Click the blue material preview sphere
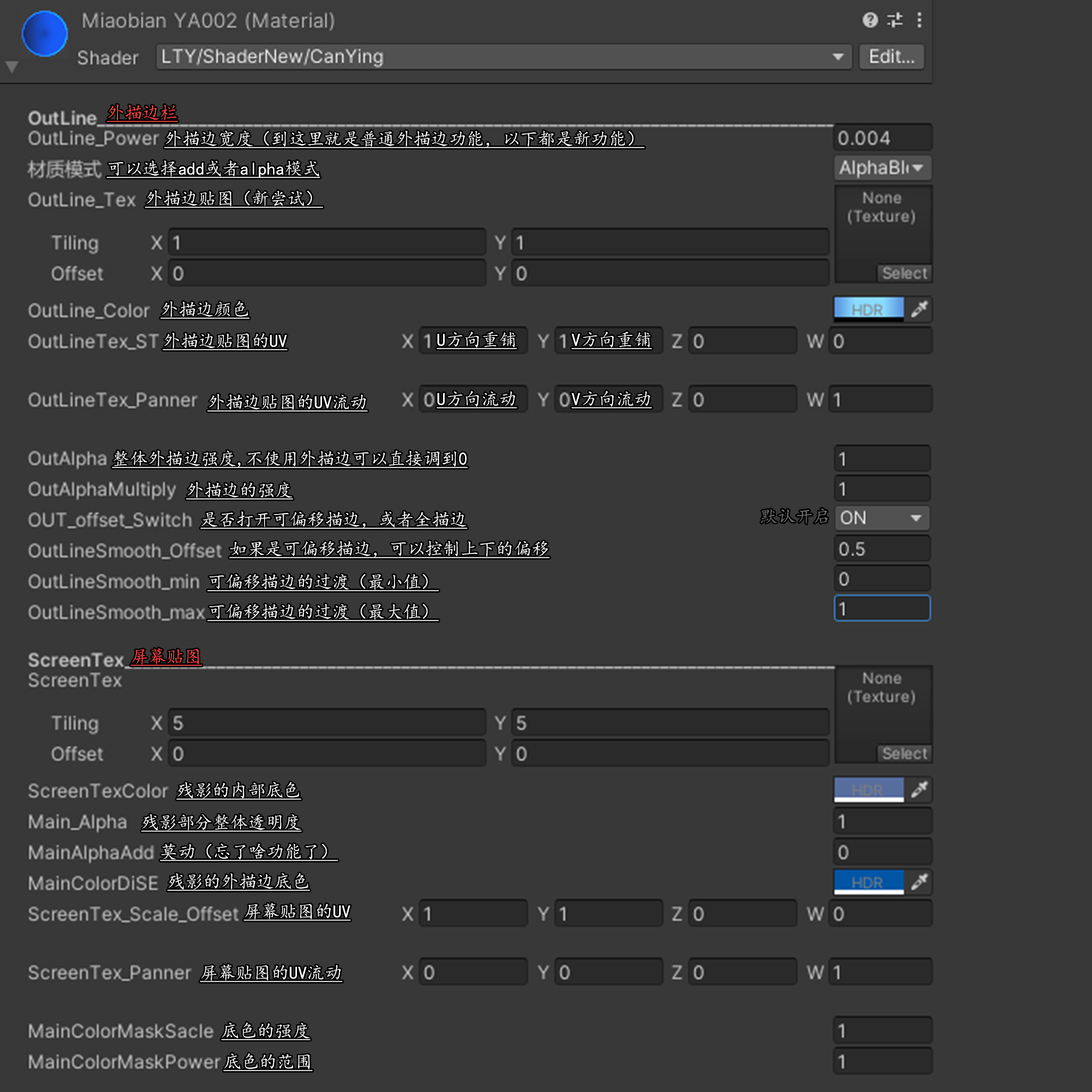This screenshot has height=1092, width=1092. (45, 34)
